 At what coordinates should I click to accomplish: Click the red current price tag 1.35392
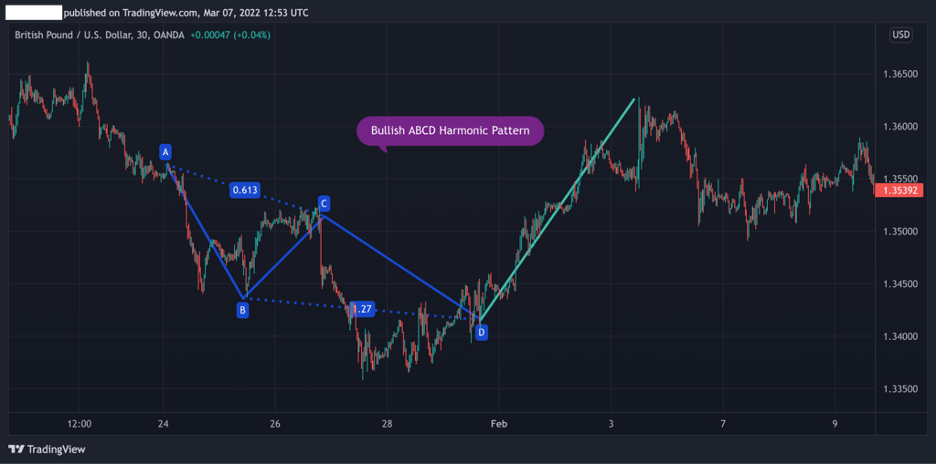point(903,189)
